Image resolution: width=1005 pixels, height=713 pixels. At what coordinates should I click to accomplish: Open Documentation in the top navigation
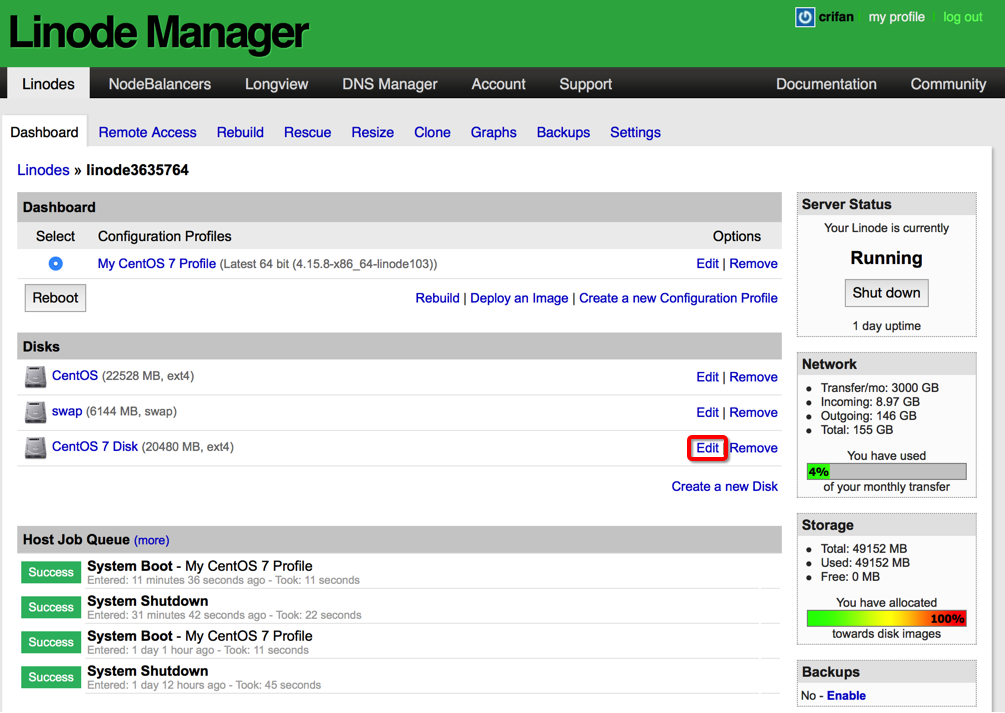pyautogui.click(x=826, y=84)
